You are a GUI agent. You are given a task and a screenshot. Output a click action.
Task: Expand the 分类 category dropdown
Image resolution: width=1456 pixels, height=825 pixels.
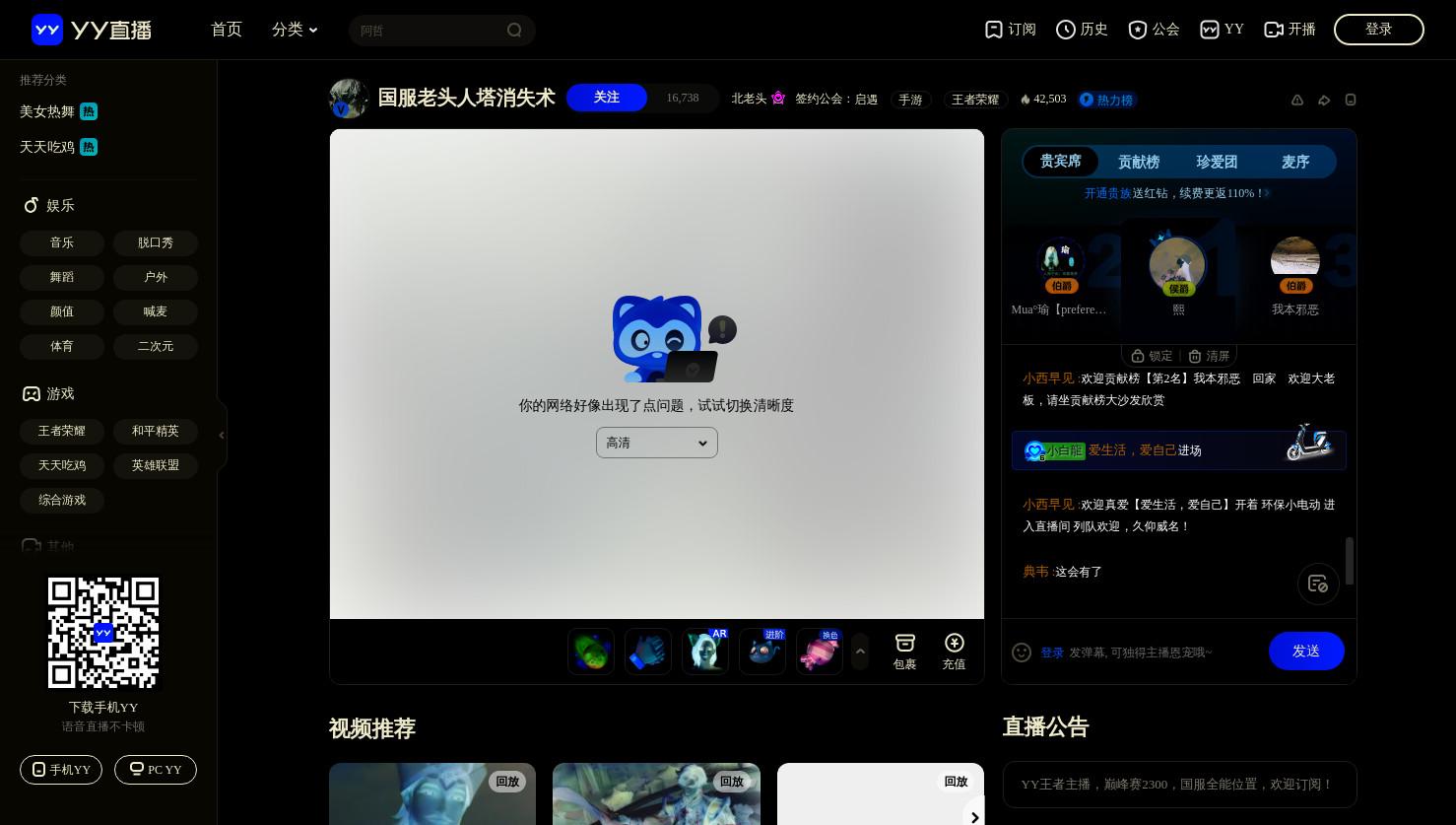(x=295, y=30)
